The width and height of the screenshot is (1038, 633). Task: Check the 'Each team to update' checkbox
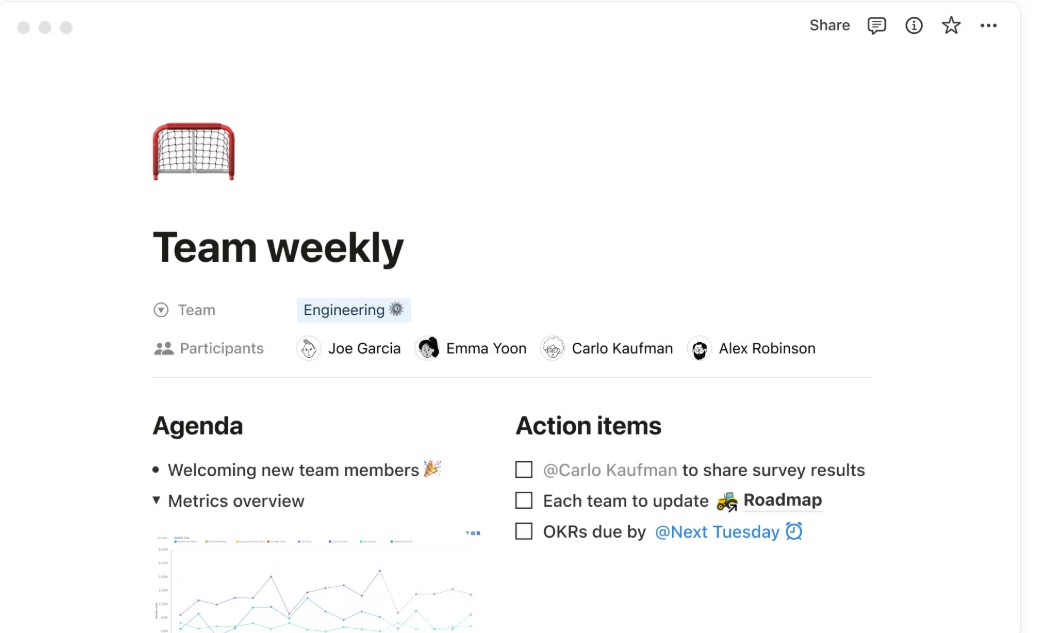pyautogui.click(x=524, y=501)
